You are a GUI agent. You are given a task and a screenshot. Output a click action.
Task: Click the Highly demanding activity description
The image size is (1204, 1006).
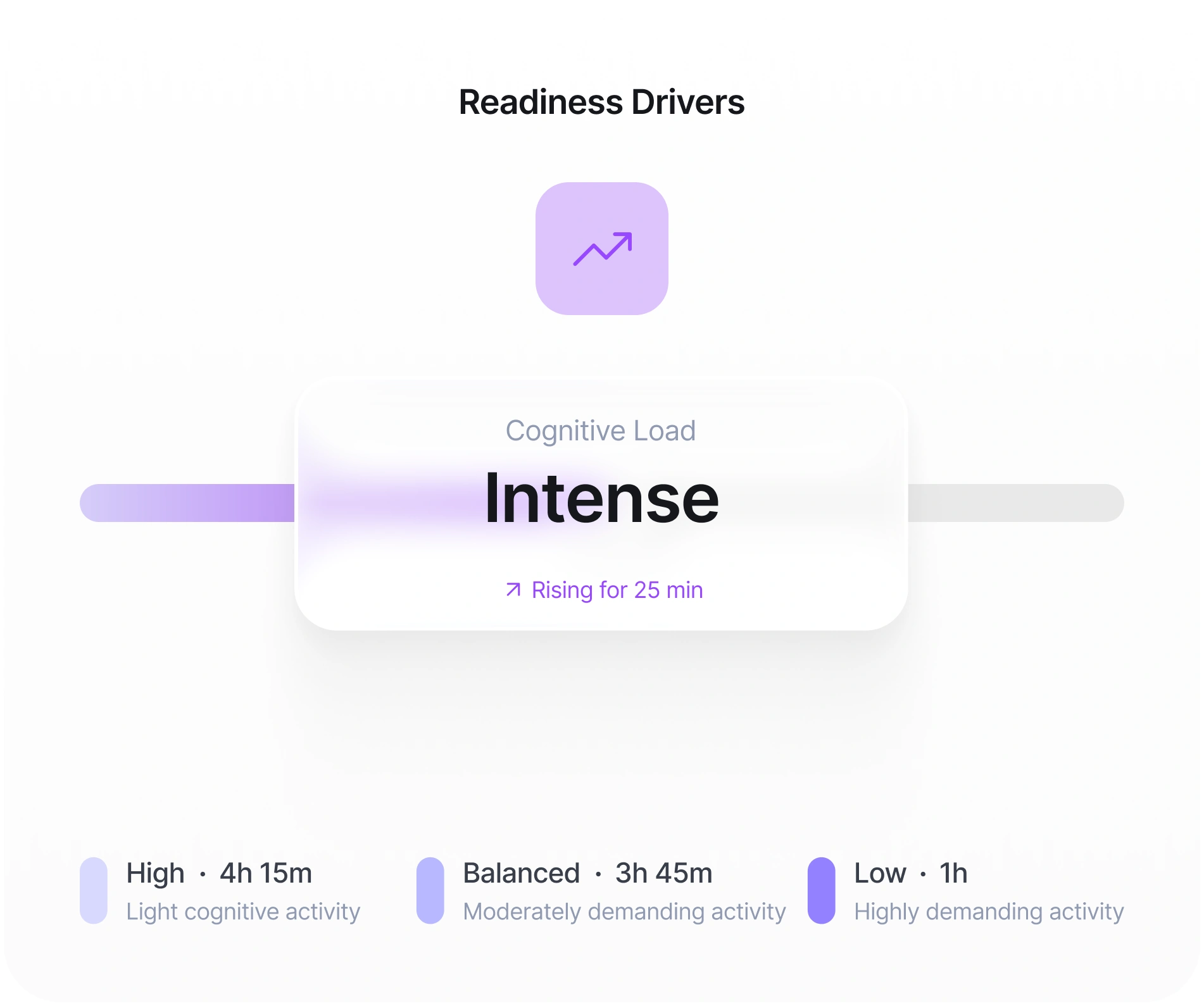[989, 912]
